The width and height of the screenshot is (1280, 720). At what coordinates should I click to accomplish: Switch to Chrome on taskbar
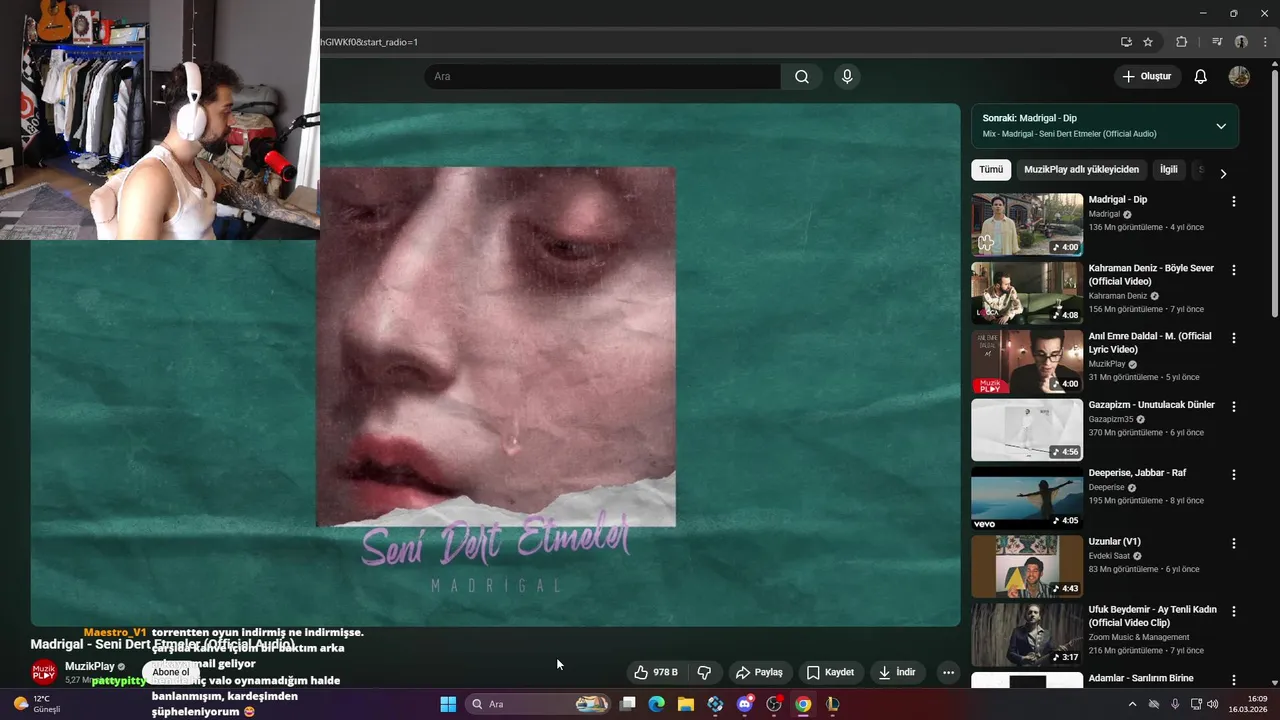[x=803, y=704]
